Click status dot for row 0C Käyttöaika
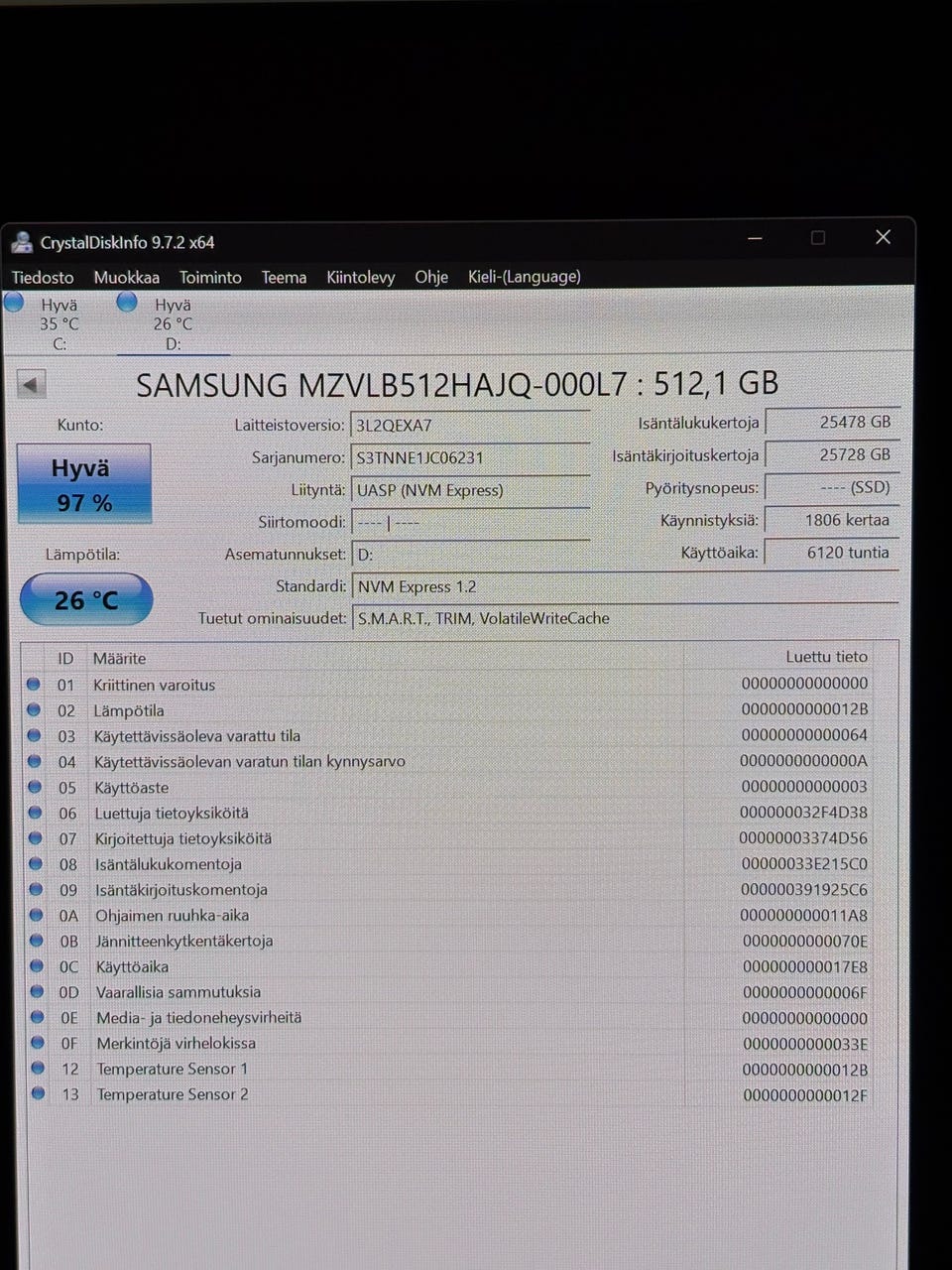The height and width of the screenshot is (1270, 952). click(x=37, y=965)
